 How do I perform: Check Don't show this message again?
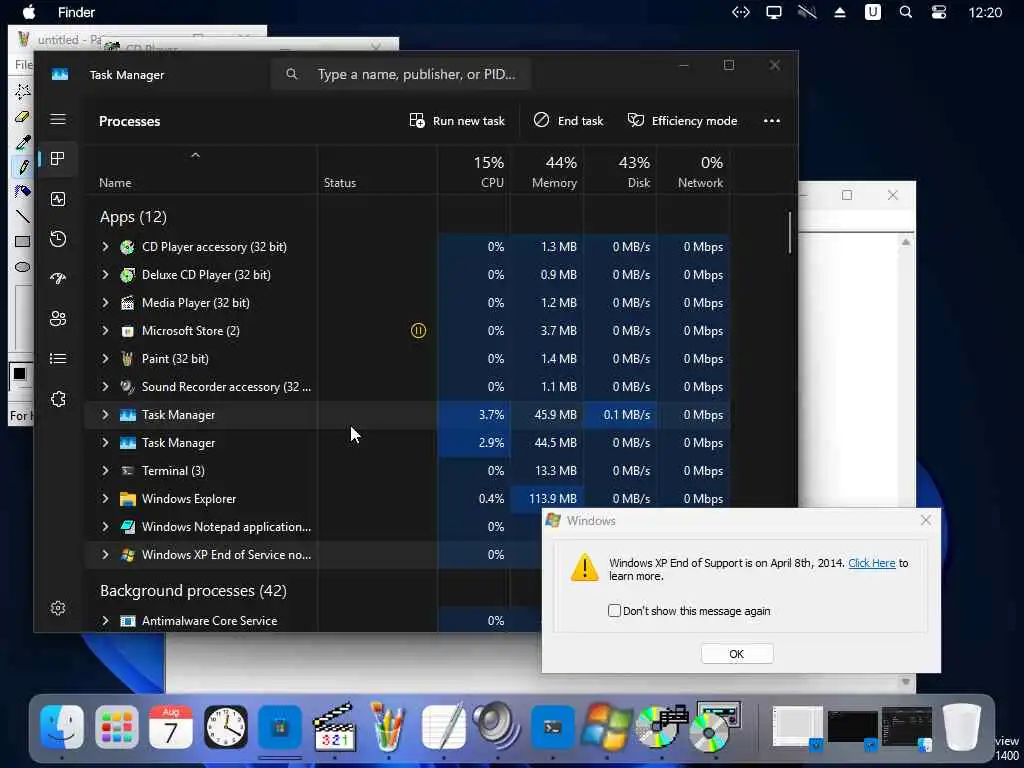click(614, 611)
